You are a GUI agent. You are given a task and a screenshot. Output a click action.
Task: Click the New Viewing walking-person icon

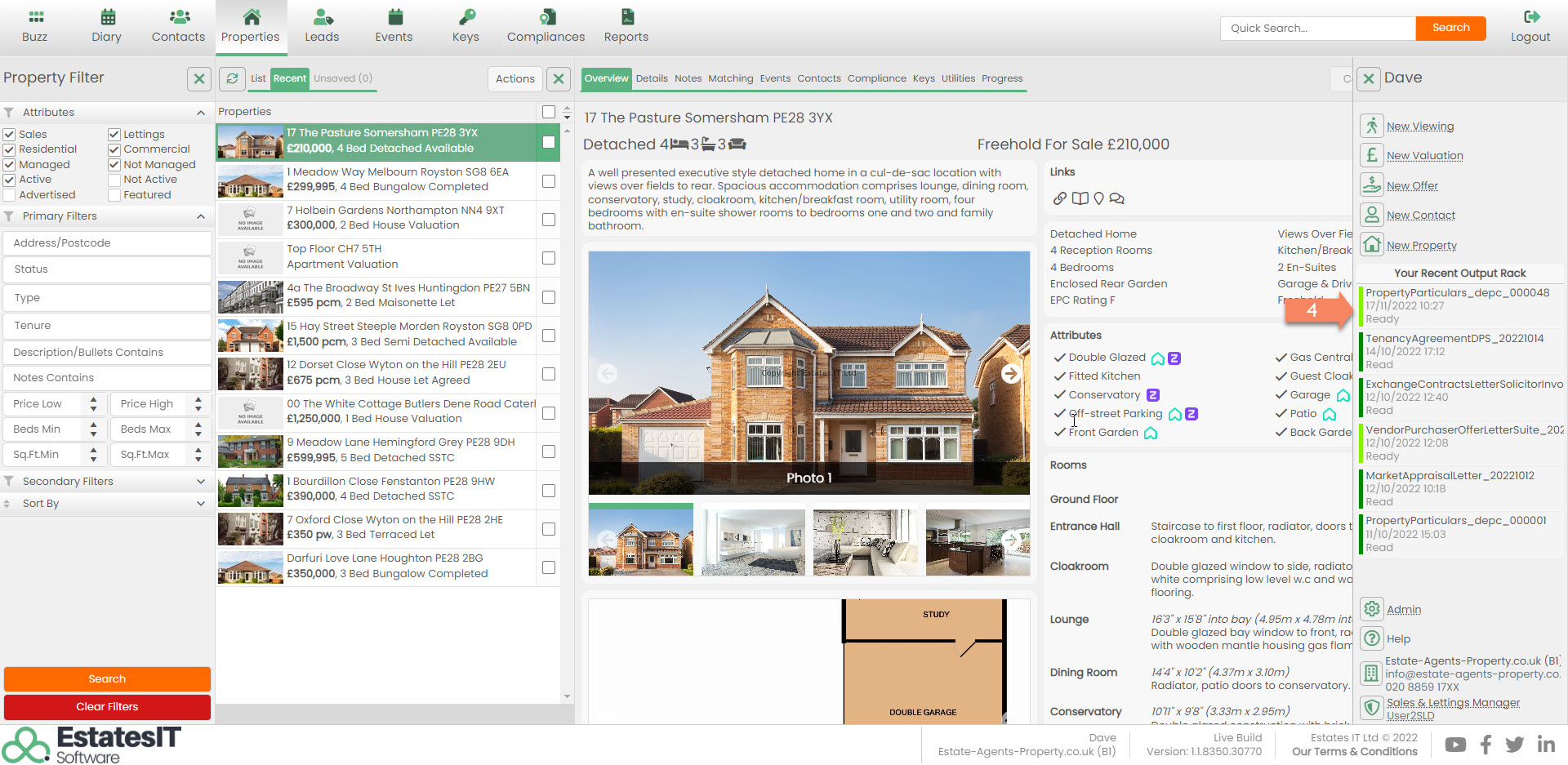1371,126
